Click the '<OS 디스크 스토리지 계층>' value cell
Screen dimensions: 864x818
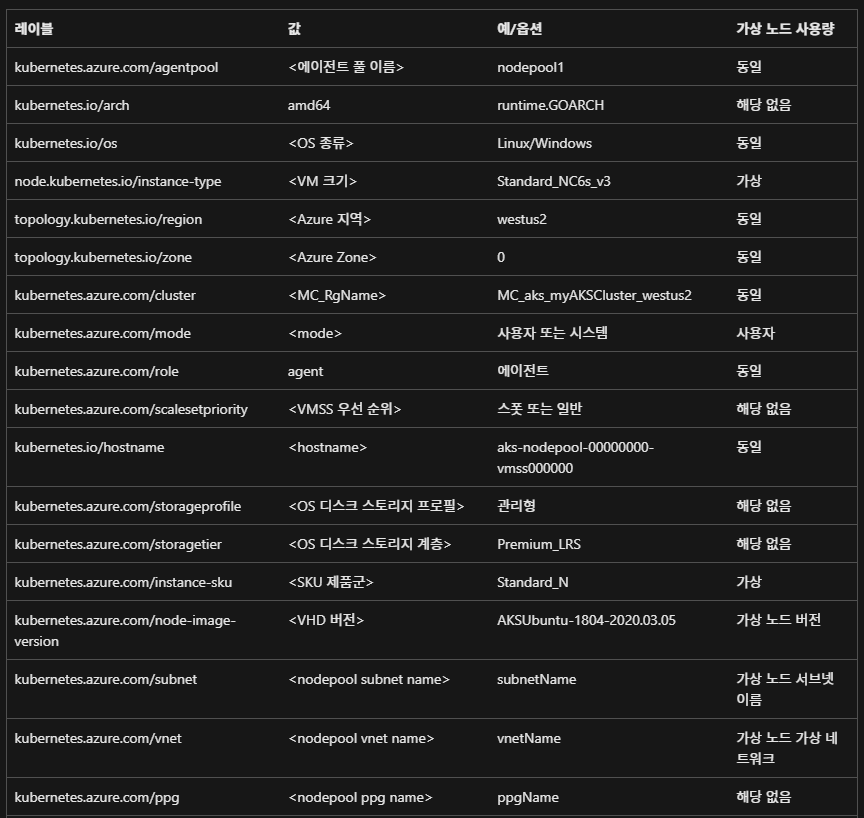369,544
